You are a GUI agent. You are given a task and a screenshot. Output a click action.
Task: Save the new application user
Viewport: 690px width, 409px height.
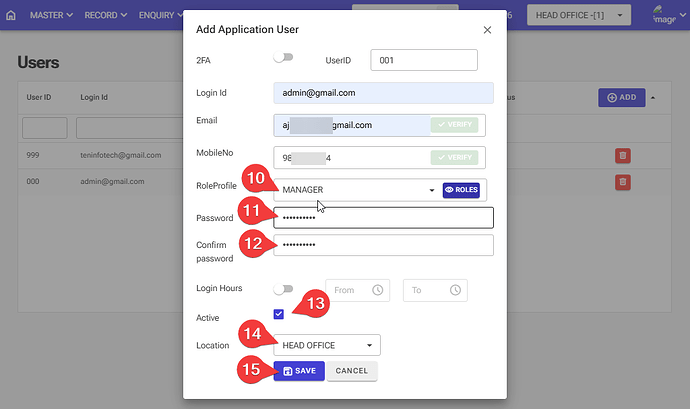pos(298,371)
